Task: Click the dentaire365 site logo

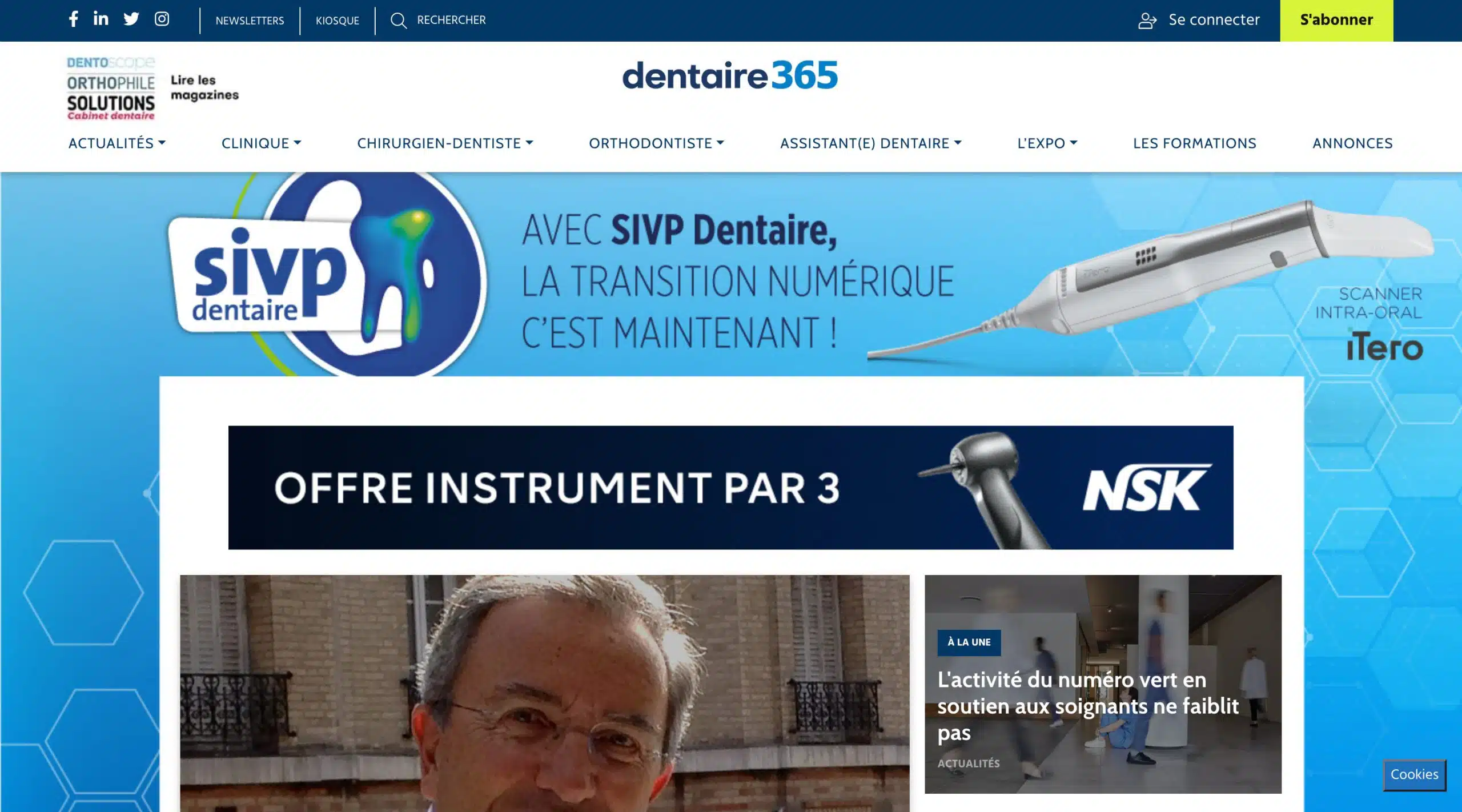Action: point(730,75)
